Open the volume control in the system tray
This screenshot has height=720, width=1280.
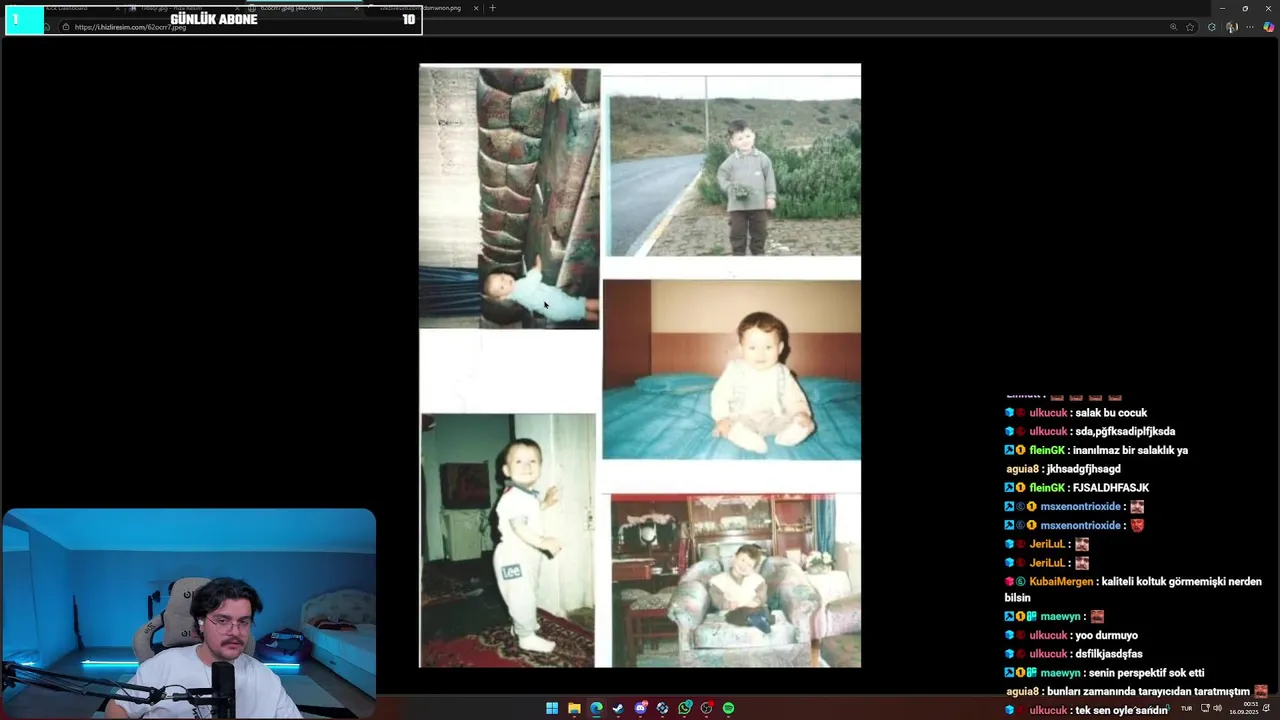point(1217,708)
